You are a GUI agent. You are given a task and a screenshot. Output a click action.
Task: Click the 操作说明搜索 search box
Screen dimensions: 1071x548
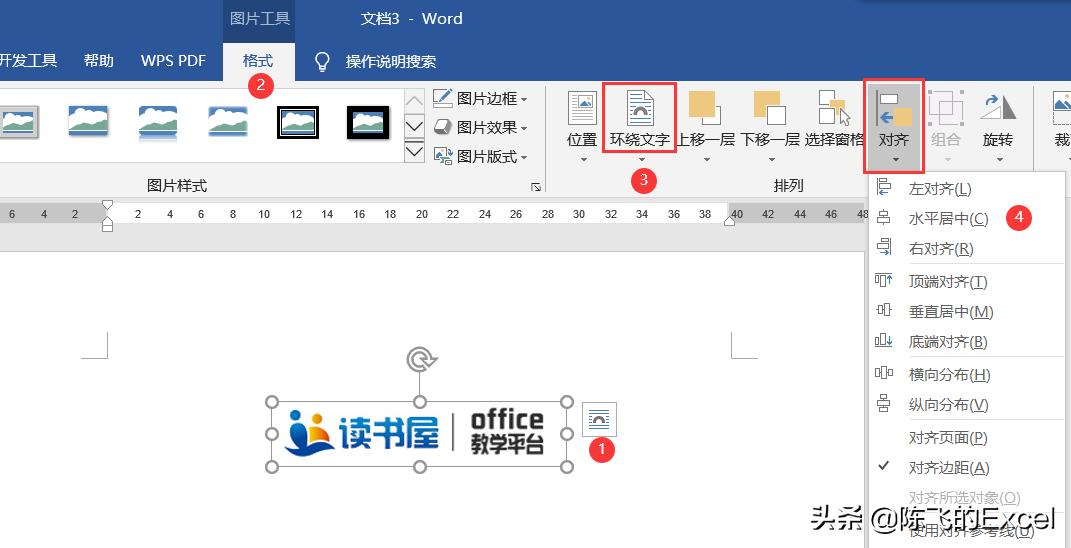point(391,61)
